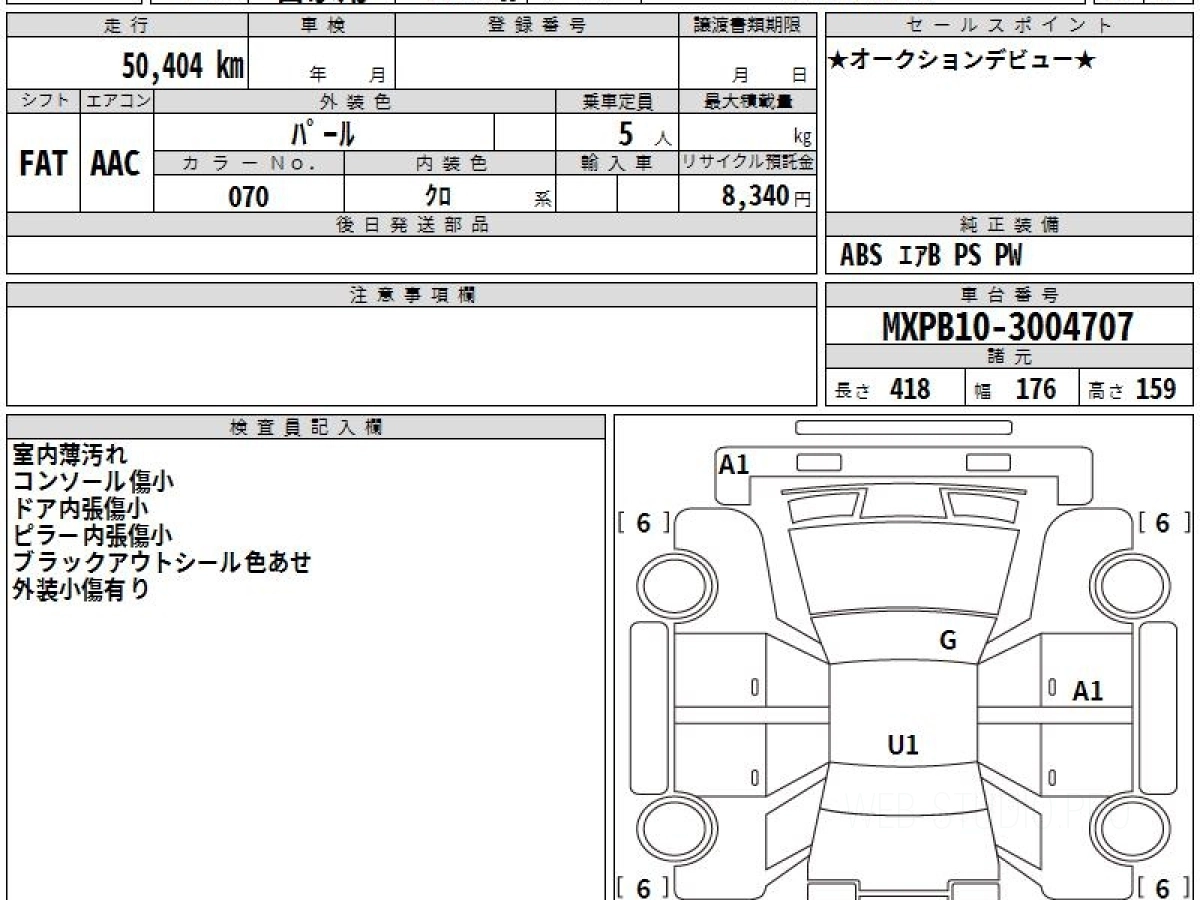Select the inspector note ドア内張傷小
The width and height of the screenshot is (1200, 900).
[81, 509]
